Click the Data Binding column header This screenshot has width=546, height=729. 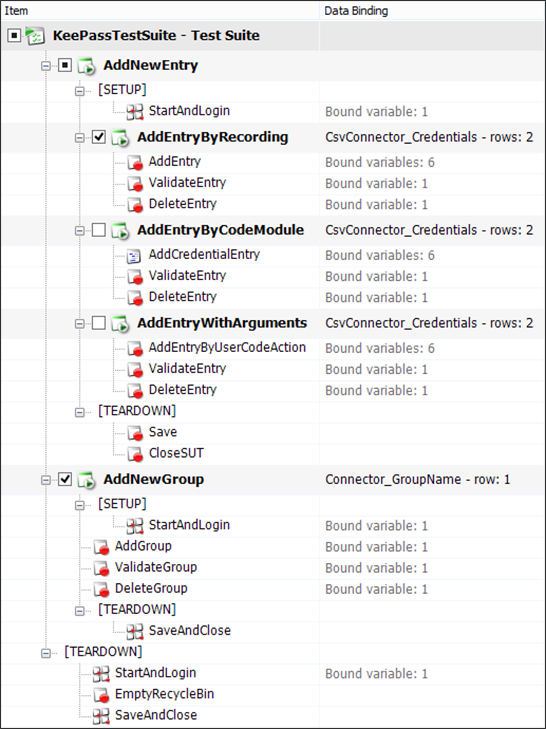433,10
